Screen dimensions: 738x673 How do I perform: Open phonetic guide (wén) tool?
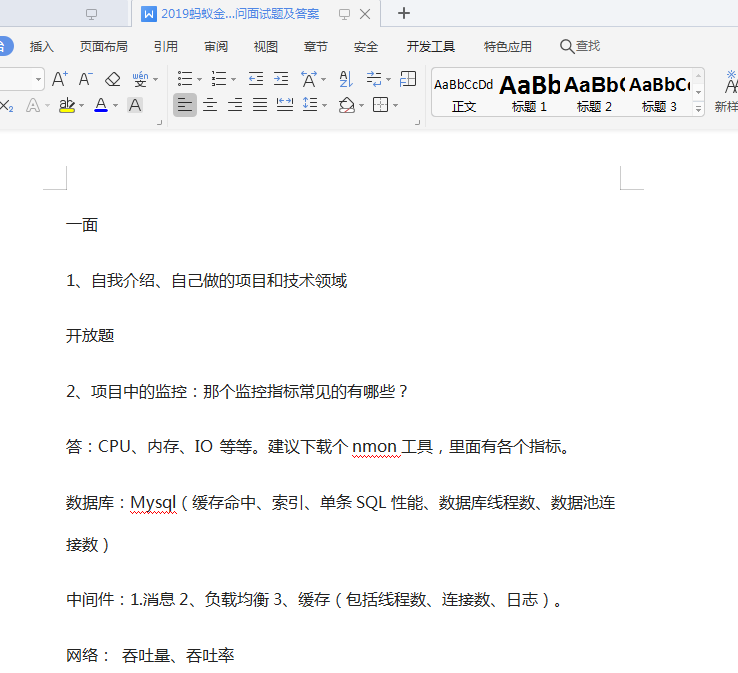tap(140, 79)
